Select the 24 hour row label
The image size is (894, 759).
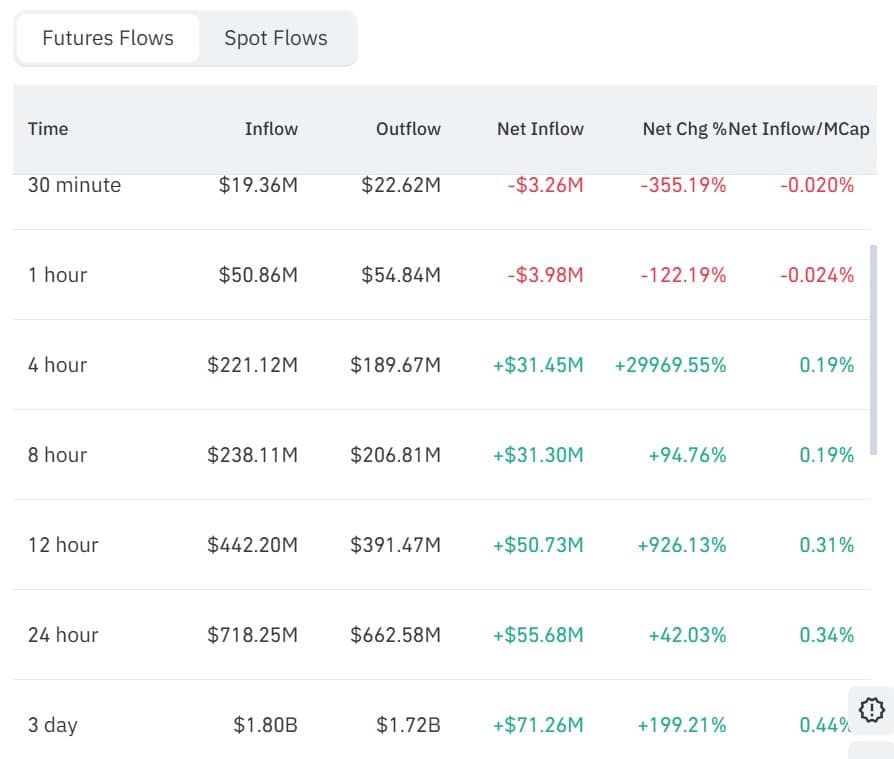[63, 635]
